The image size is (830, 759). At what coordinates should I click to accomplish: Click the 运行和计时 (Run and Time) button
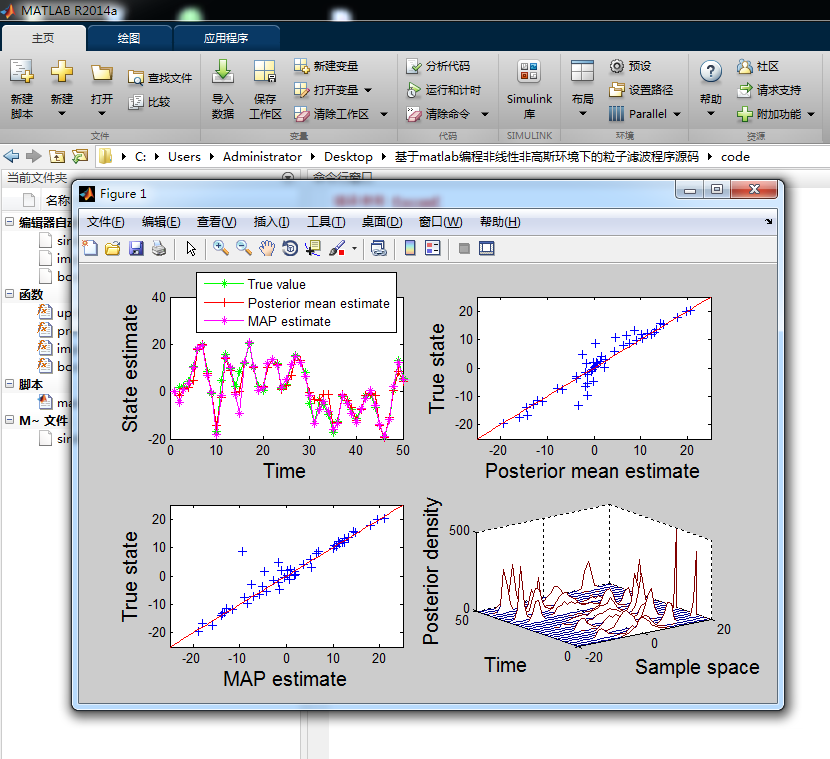click(x=444, y=90)
